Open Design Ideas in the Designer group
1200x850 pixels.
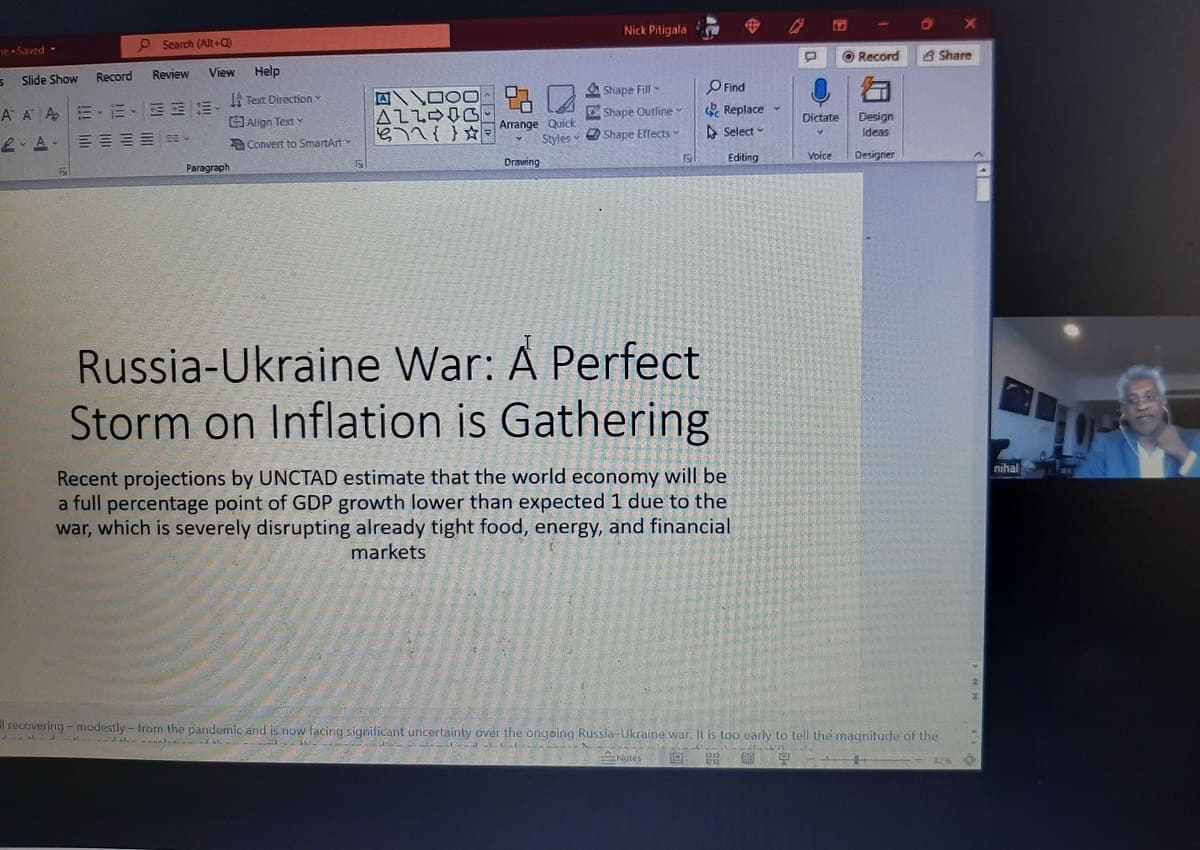click(875, 108)
